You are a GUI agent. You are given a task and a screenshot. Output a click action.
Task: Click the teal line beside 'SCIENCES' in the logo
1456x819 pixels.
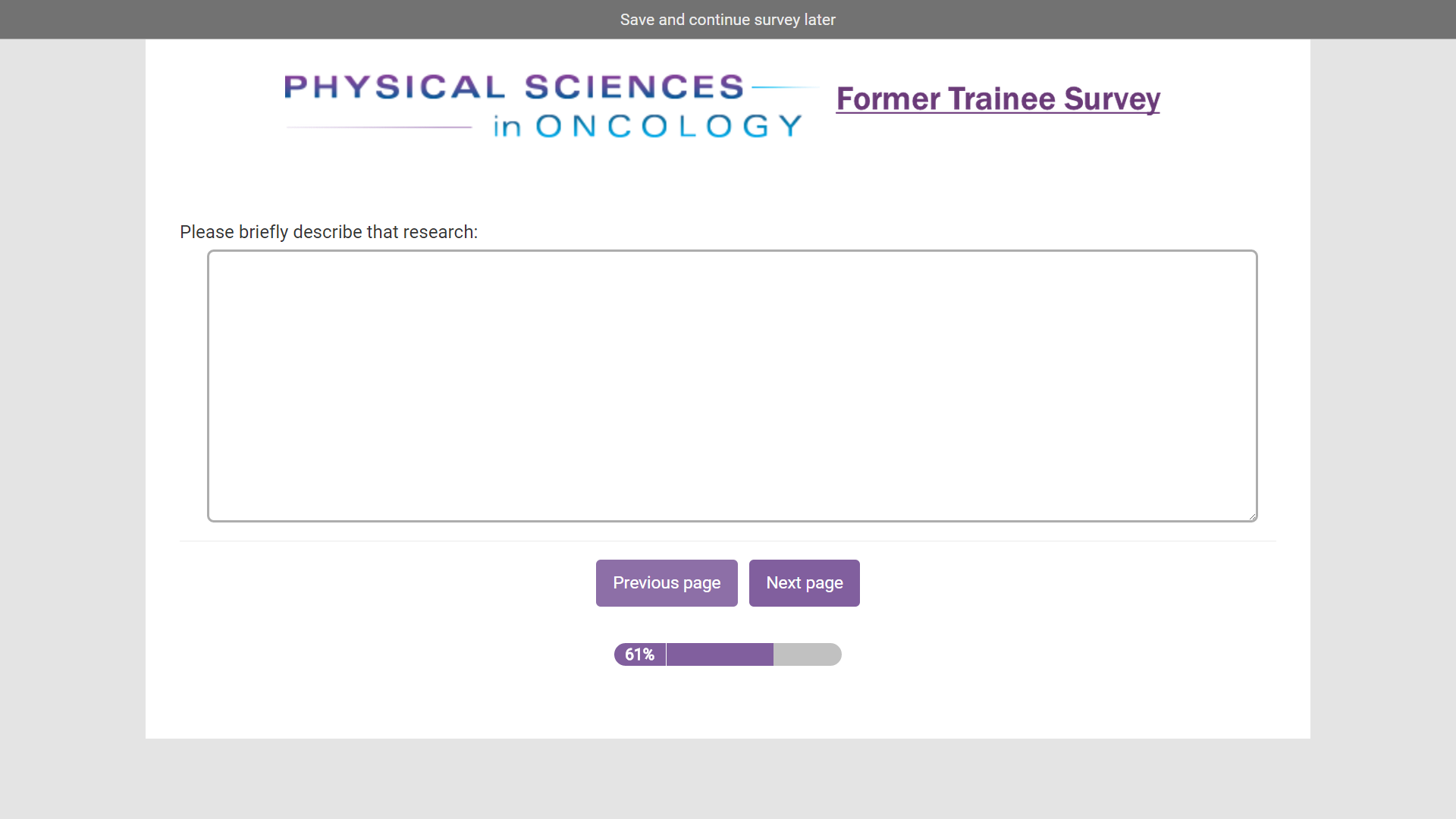[783, 87]
